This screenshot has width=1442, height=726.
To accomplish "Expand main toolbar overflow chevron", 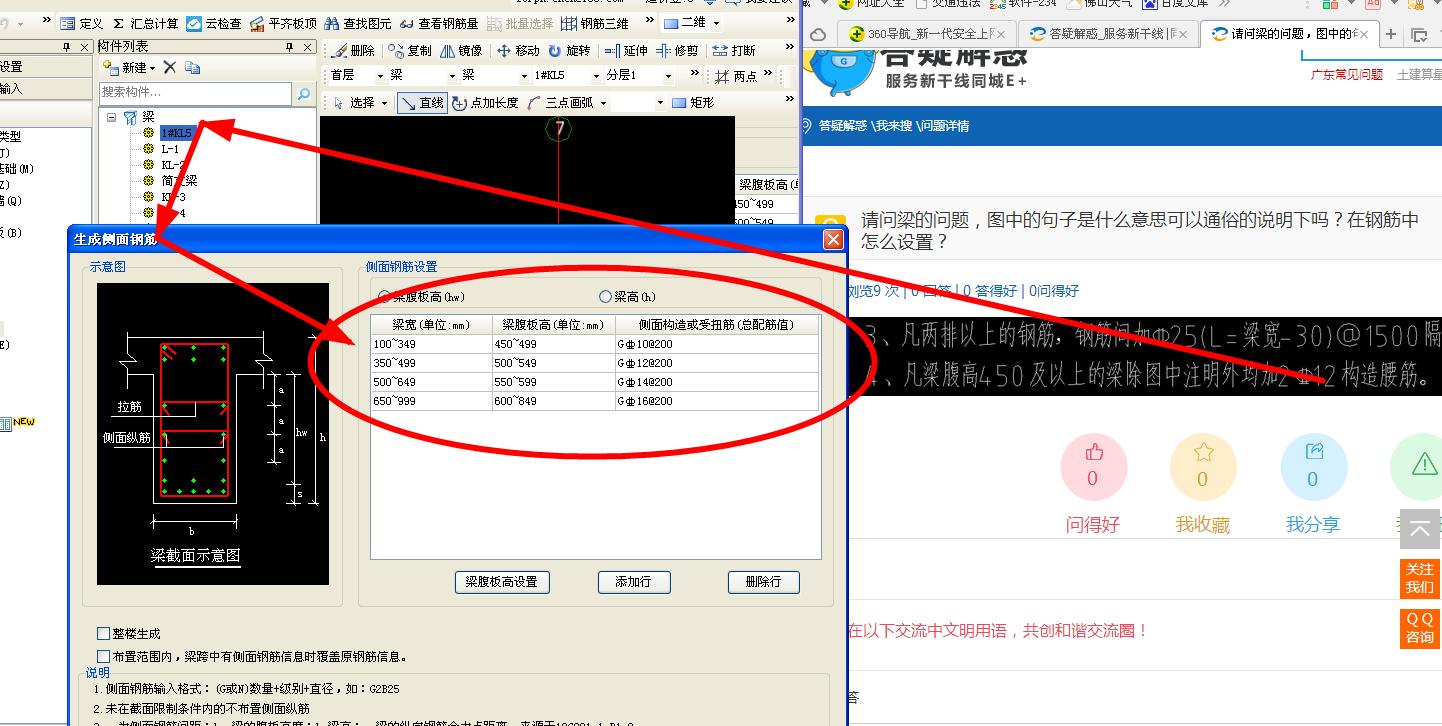I will 649,22.
